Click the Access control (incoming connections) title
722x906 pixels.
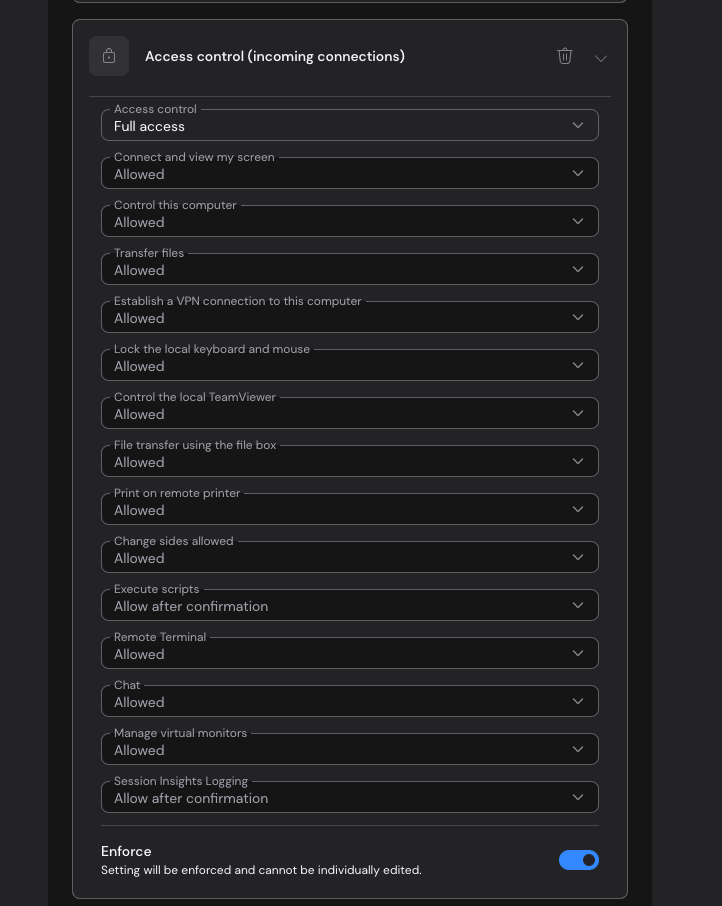point(275,56)
